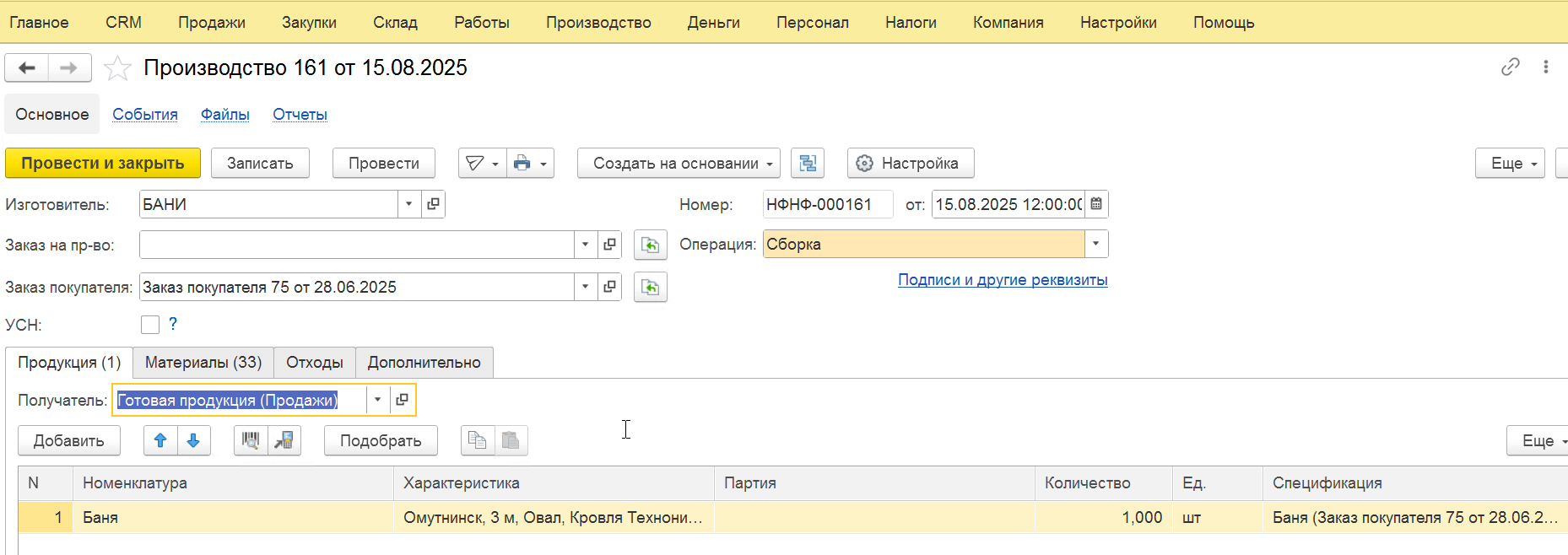Click the Номер input field
Image resolution: width=1568 pixels, height=555 pixels.
tap(826, 204)
